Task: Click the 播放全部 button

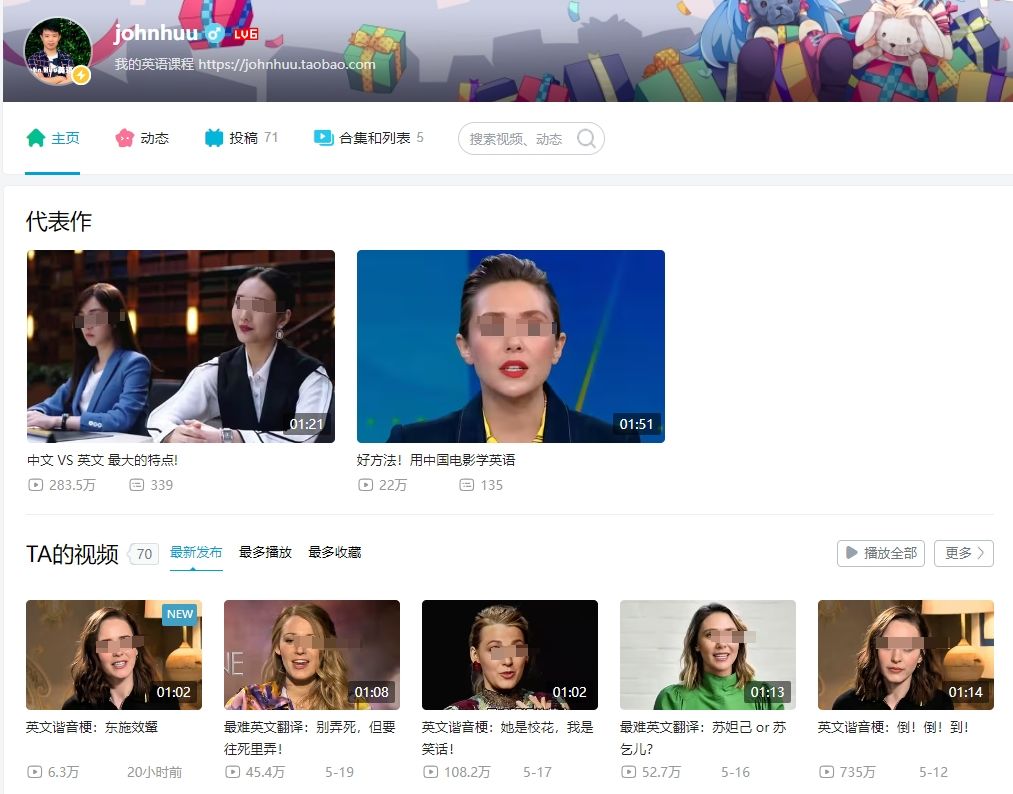Action: click(880, 552)
